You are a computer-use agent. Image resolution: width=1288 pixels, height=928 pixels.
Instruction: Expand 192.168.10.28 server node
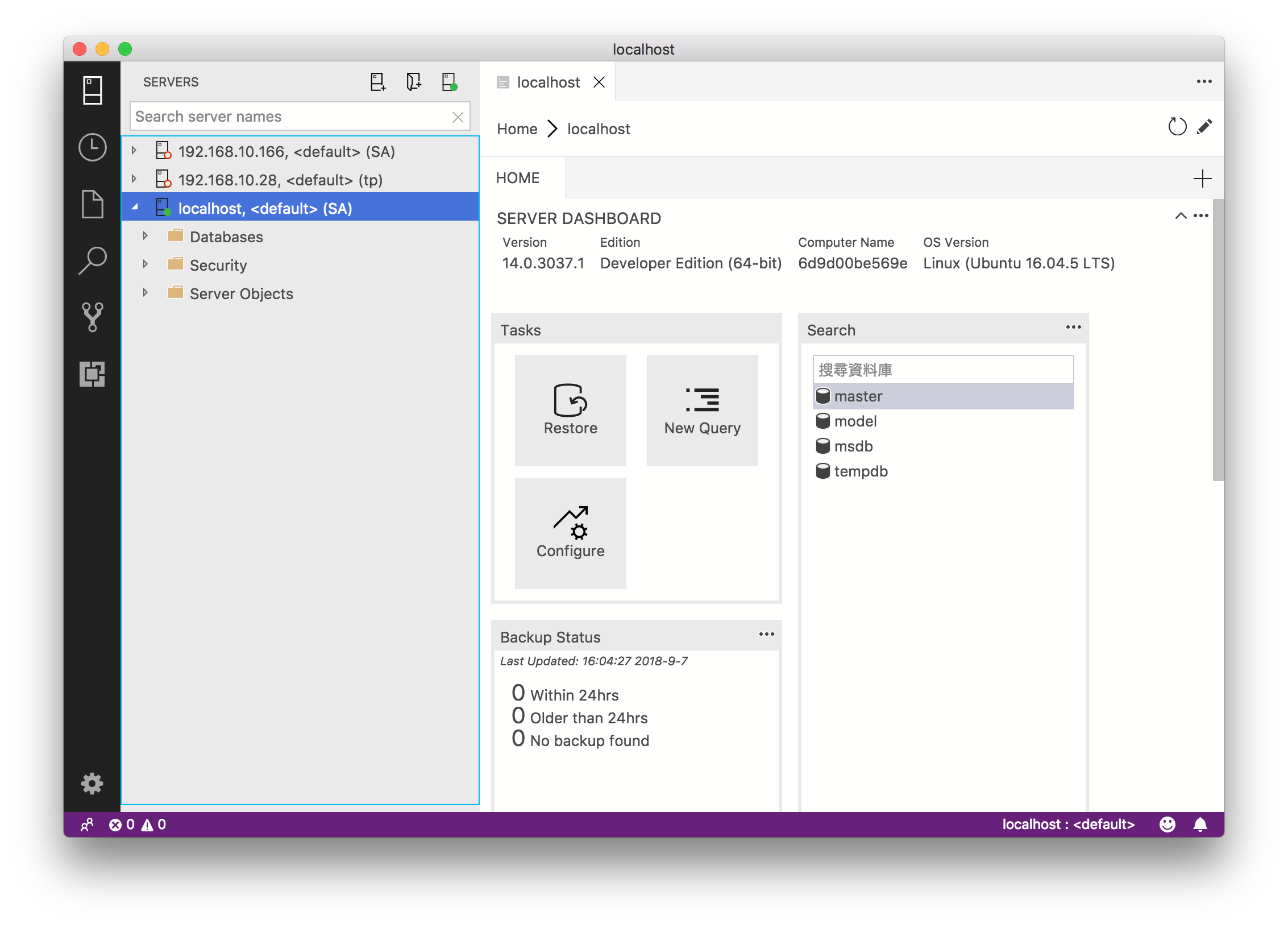pos(134,179)
